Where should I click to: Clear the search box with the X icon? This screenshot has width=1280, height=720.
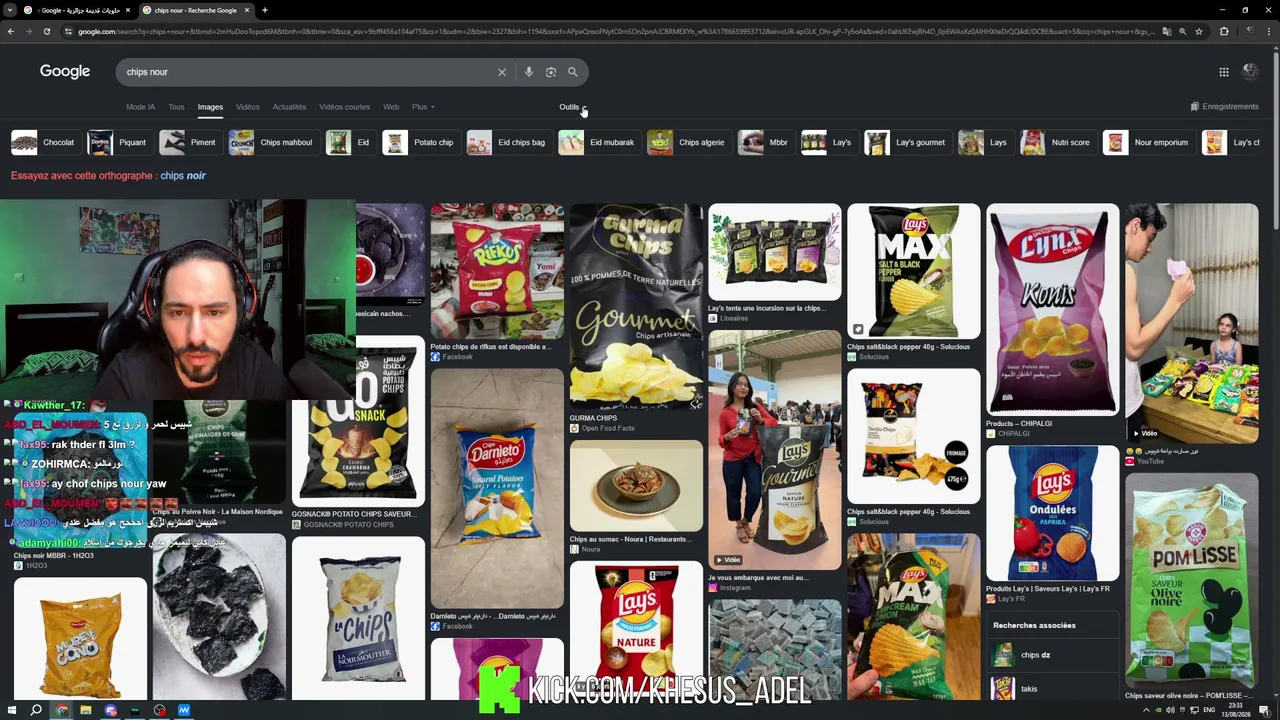pos(502,72)
